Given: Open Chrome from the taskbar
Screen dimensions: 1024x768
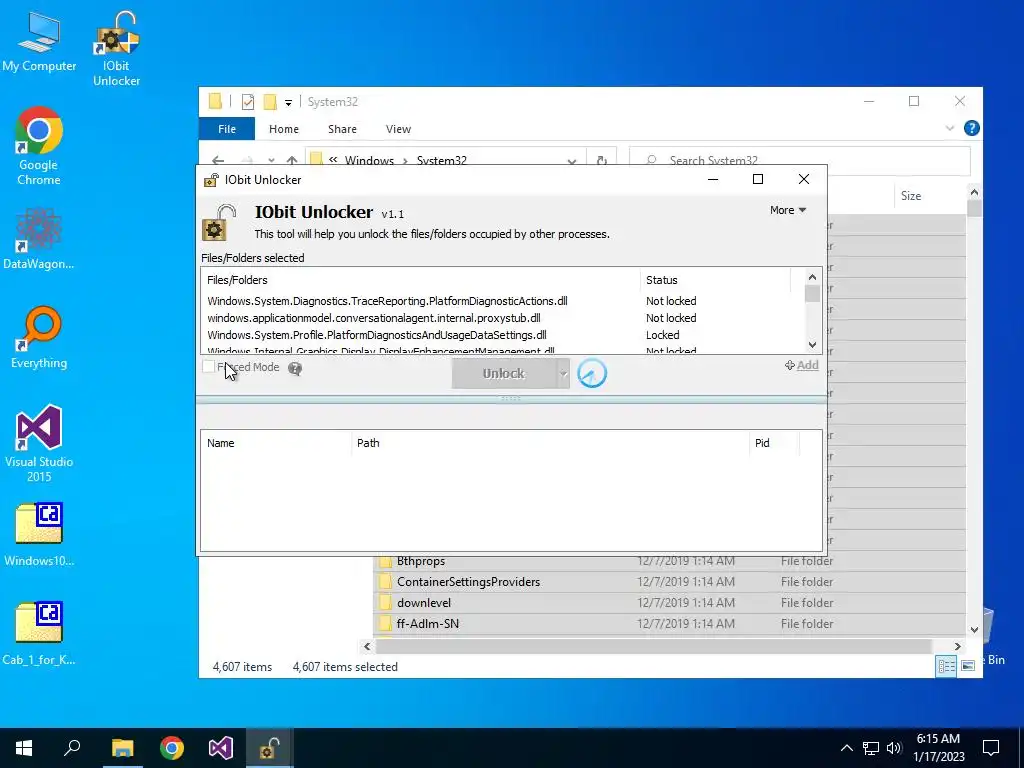Looking at the screenshot, I should (x=172, y=748).
